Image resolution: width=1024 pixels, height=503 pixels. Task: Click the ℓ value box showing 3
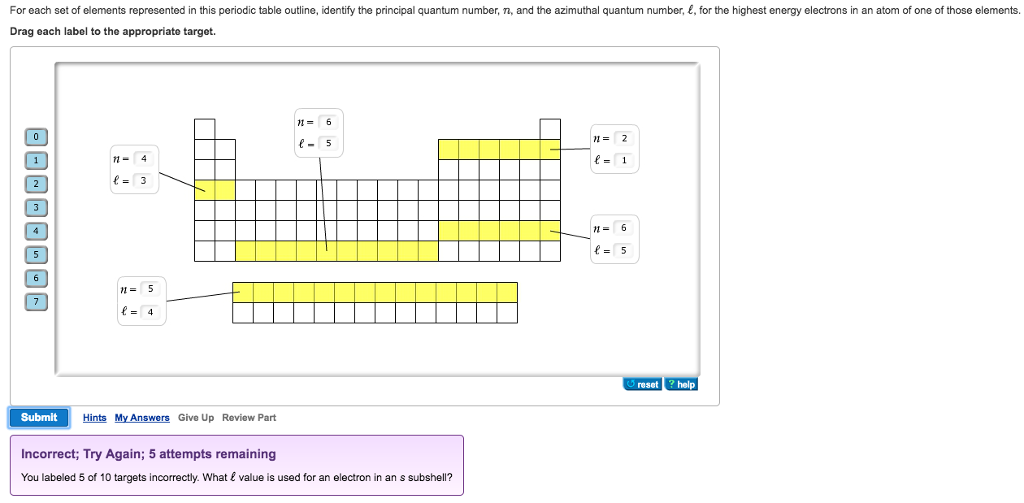[x=144, y=181]
